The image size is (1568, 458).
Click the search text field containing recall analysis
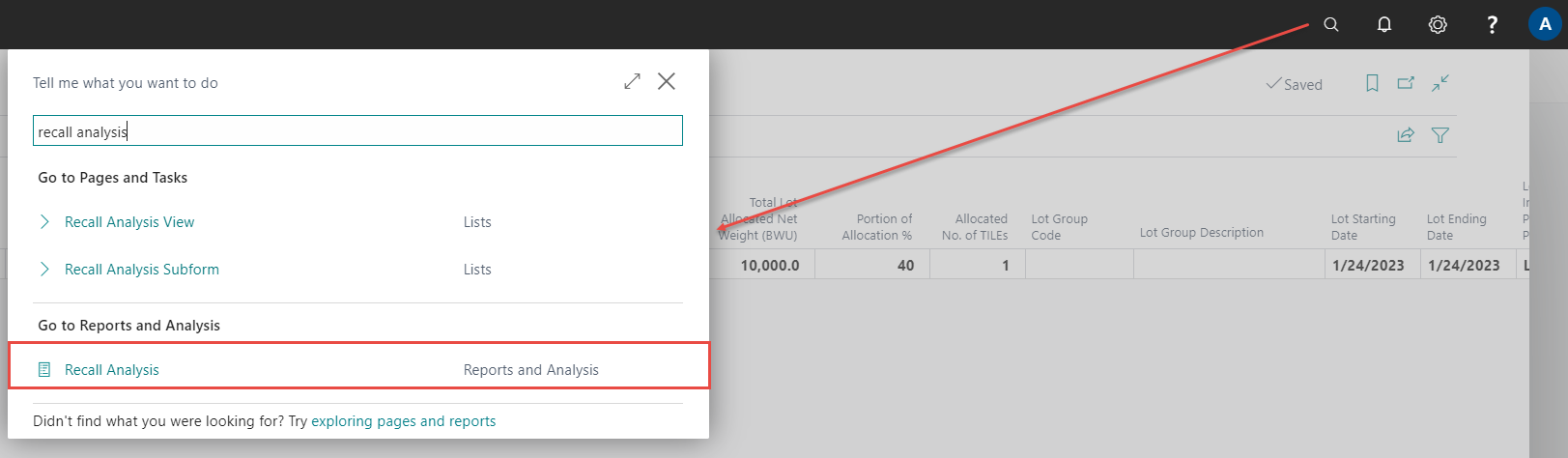pos(357,131)
